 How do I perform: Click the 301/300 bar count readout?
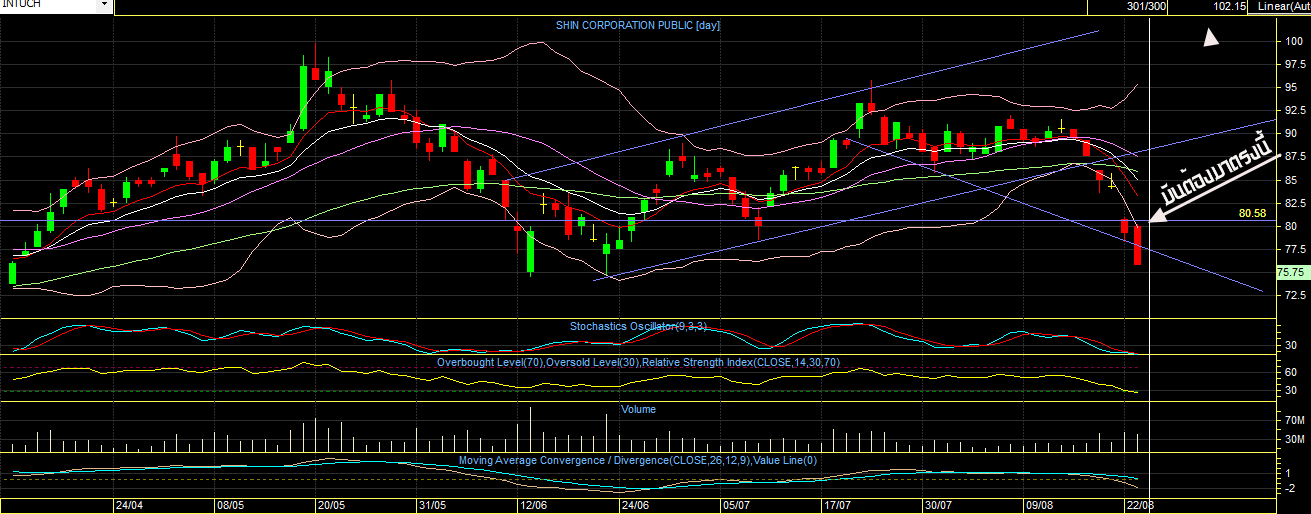point(1147,6)
